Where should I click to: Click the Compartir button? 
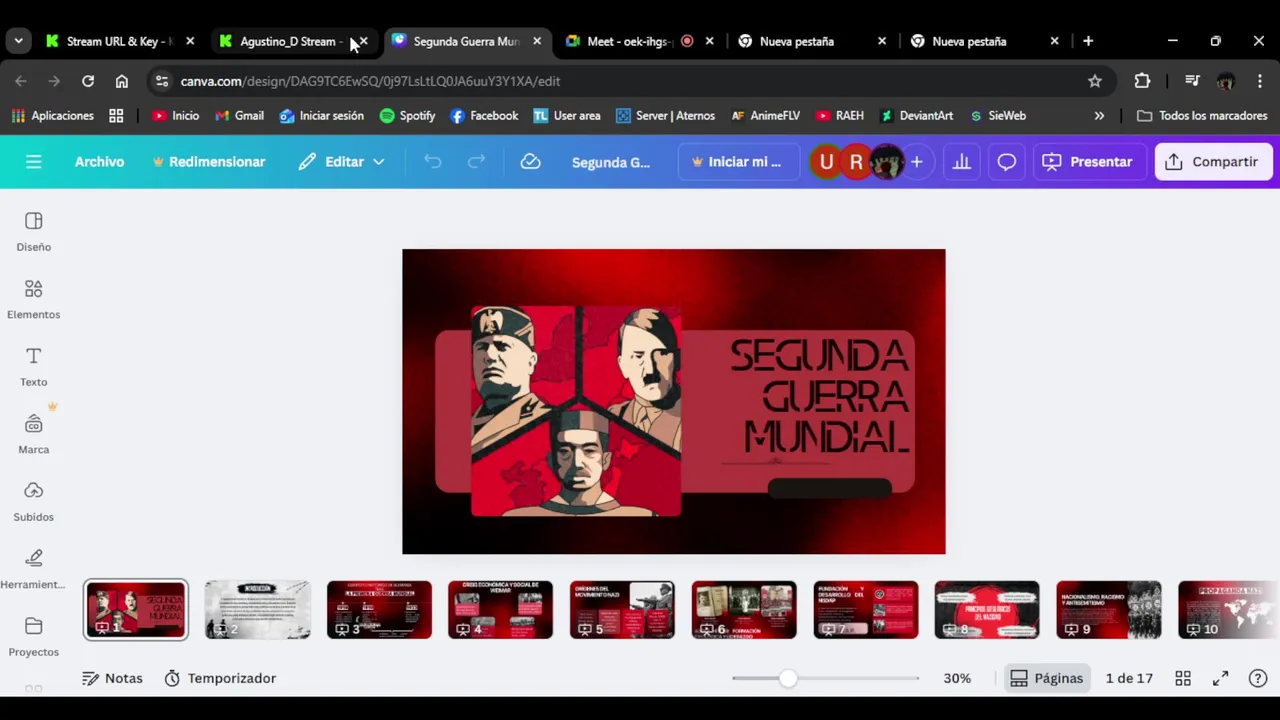[x=1212, y=162]
